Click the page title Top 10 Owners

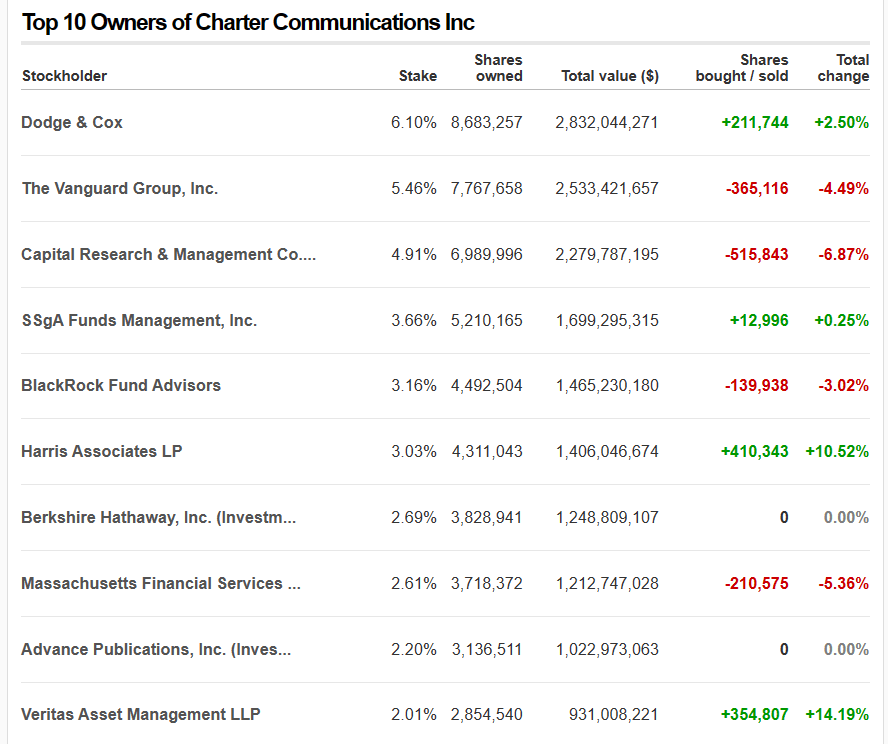coord(248,23)
